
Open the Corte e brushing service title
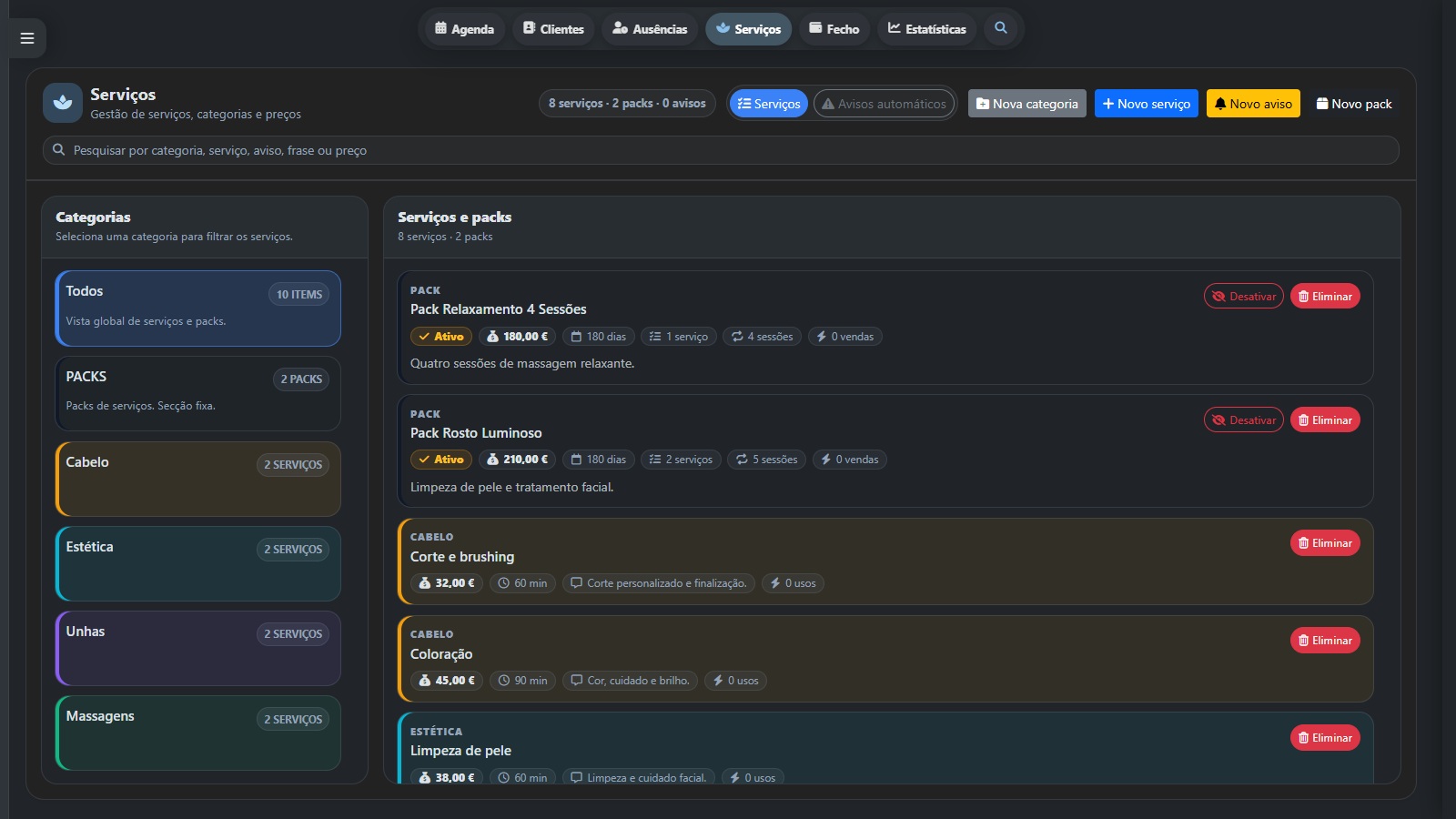(462, 557)
